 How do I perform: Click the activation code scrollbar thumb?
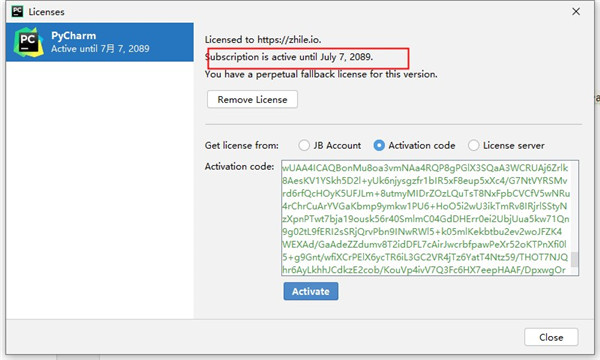pos(574,259)
